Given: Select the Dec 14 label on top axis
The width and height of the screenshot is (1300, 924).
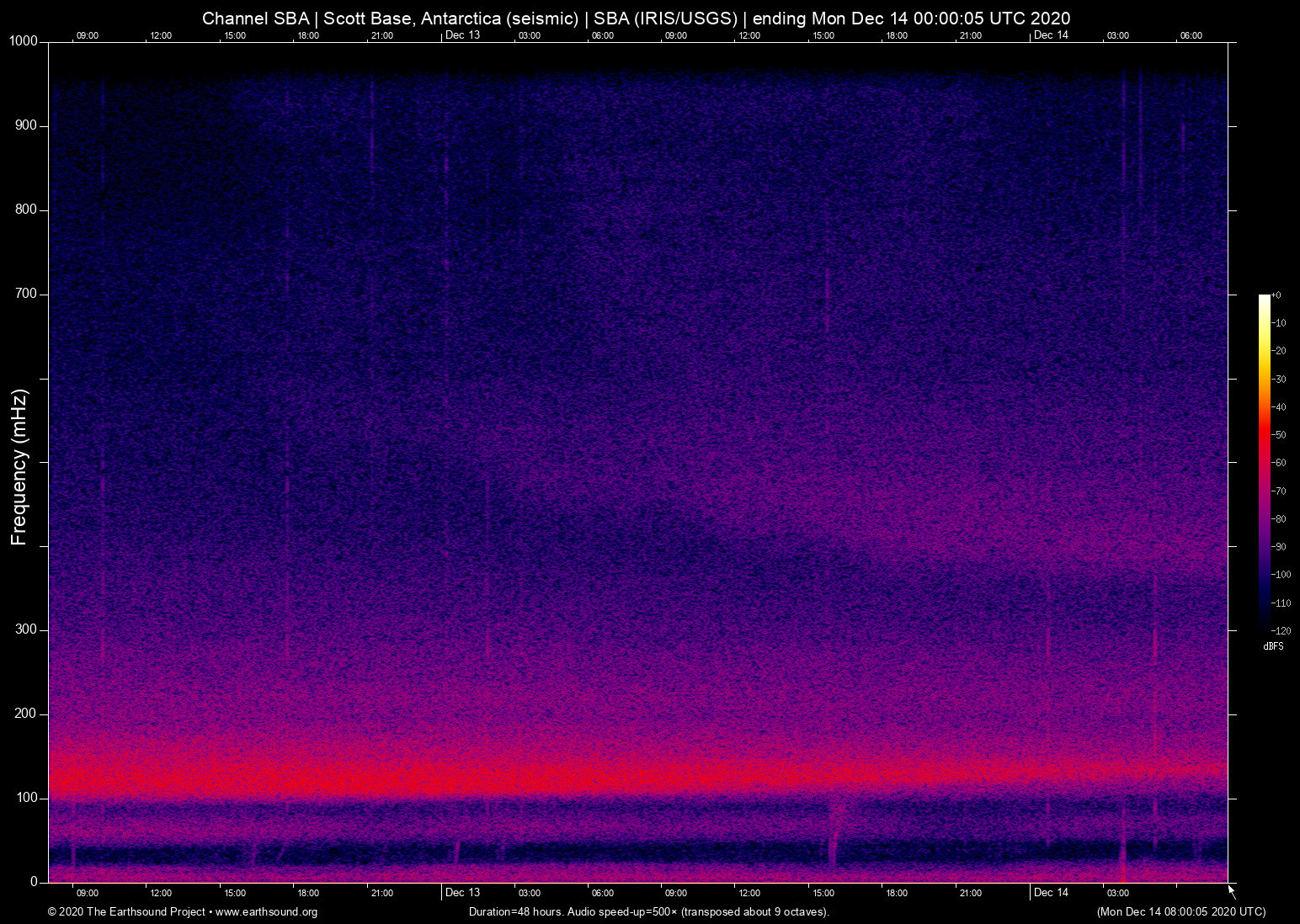Looking at the screenshot, I should (x=1051, y=35).
